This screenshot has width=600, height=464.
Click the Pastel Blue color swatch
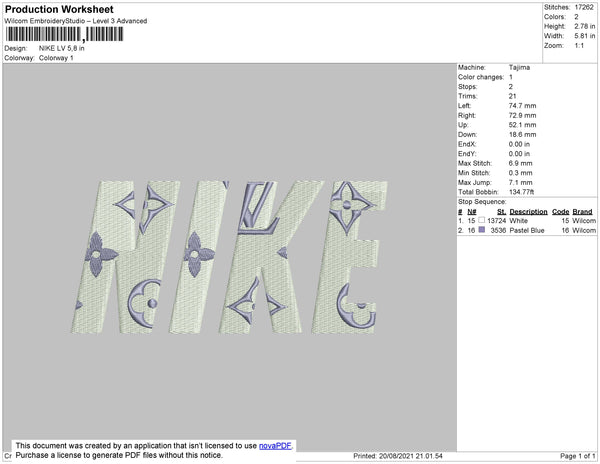pos(482,230)
